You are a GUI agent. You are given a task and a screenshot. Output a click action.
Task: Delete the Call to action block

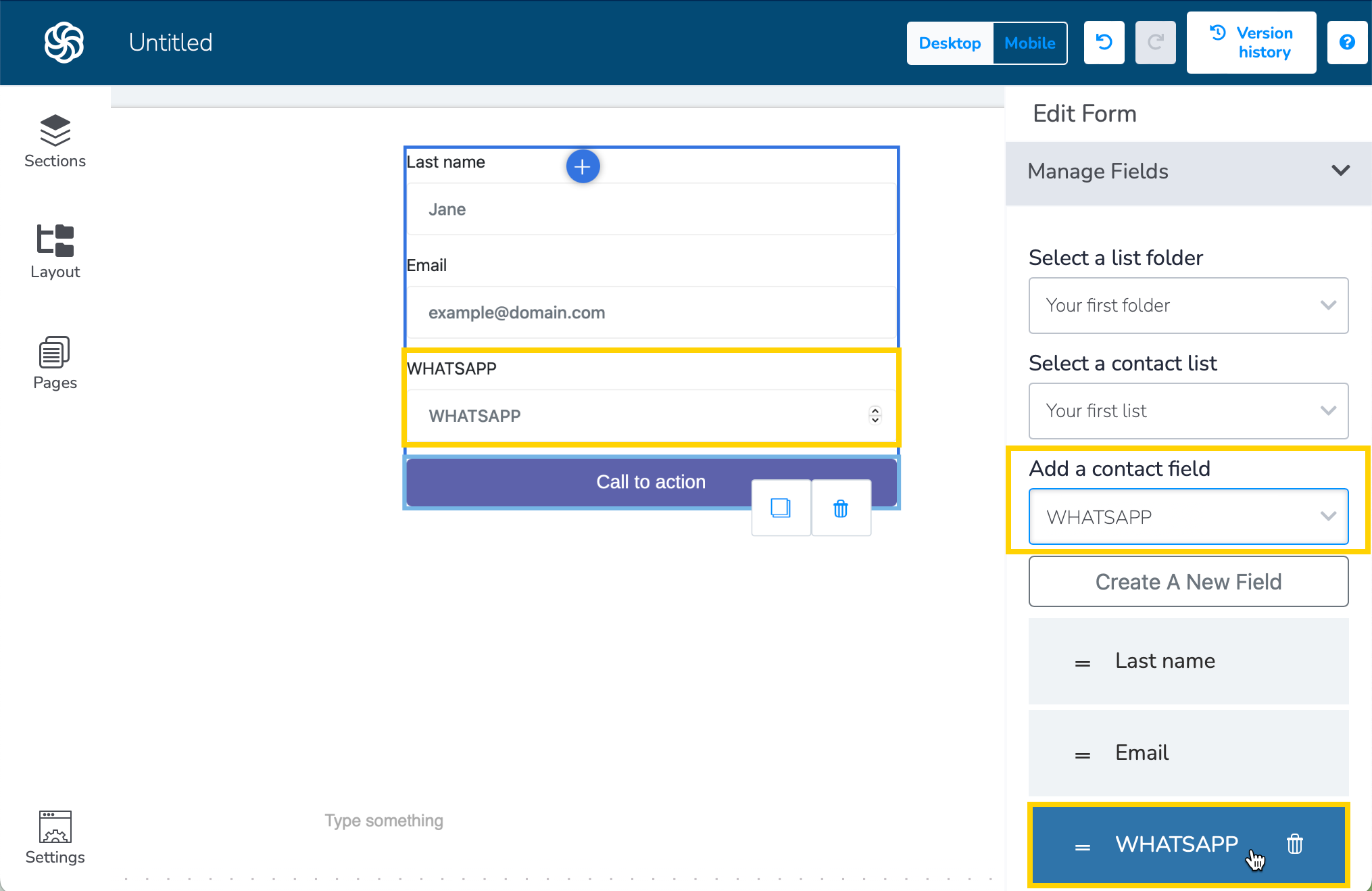(x=840, y=508)
